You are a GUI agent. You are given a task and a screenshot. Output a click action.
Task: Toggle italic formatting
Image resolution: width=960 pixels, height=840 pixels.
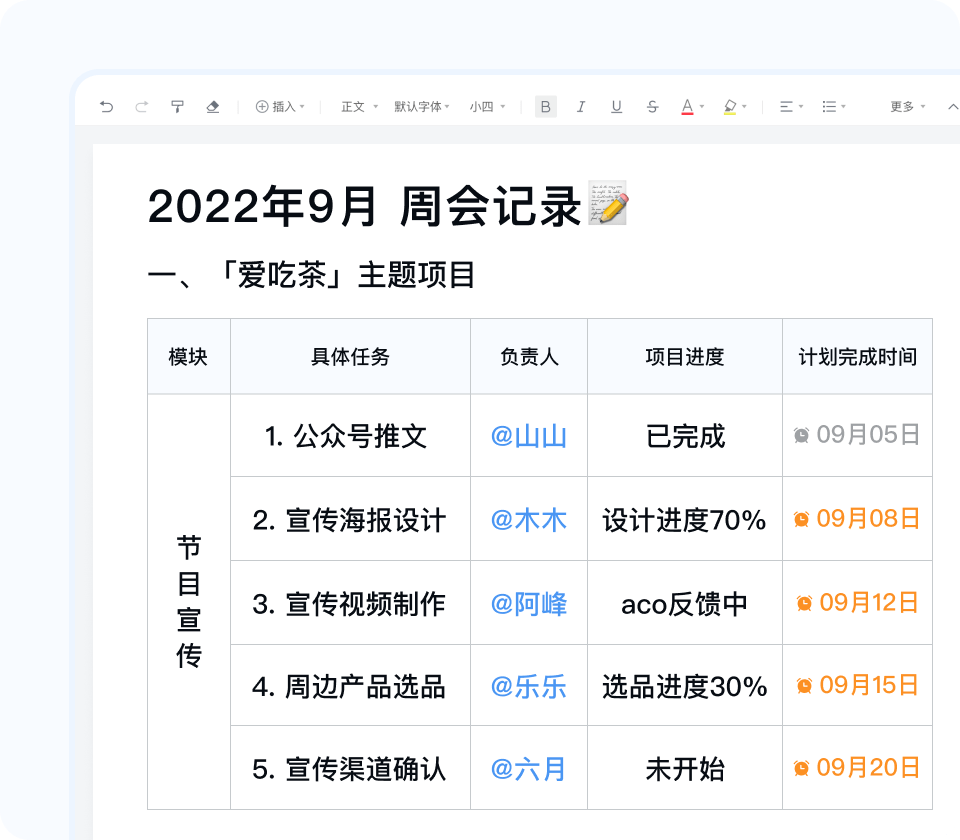click(x=580, y=107)
